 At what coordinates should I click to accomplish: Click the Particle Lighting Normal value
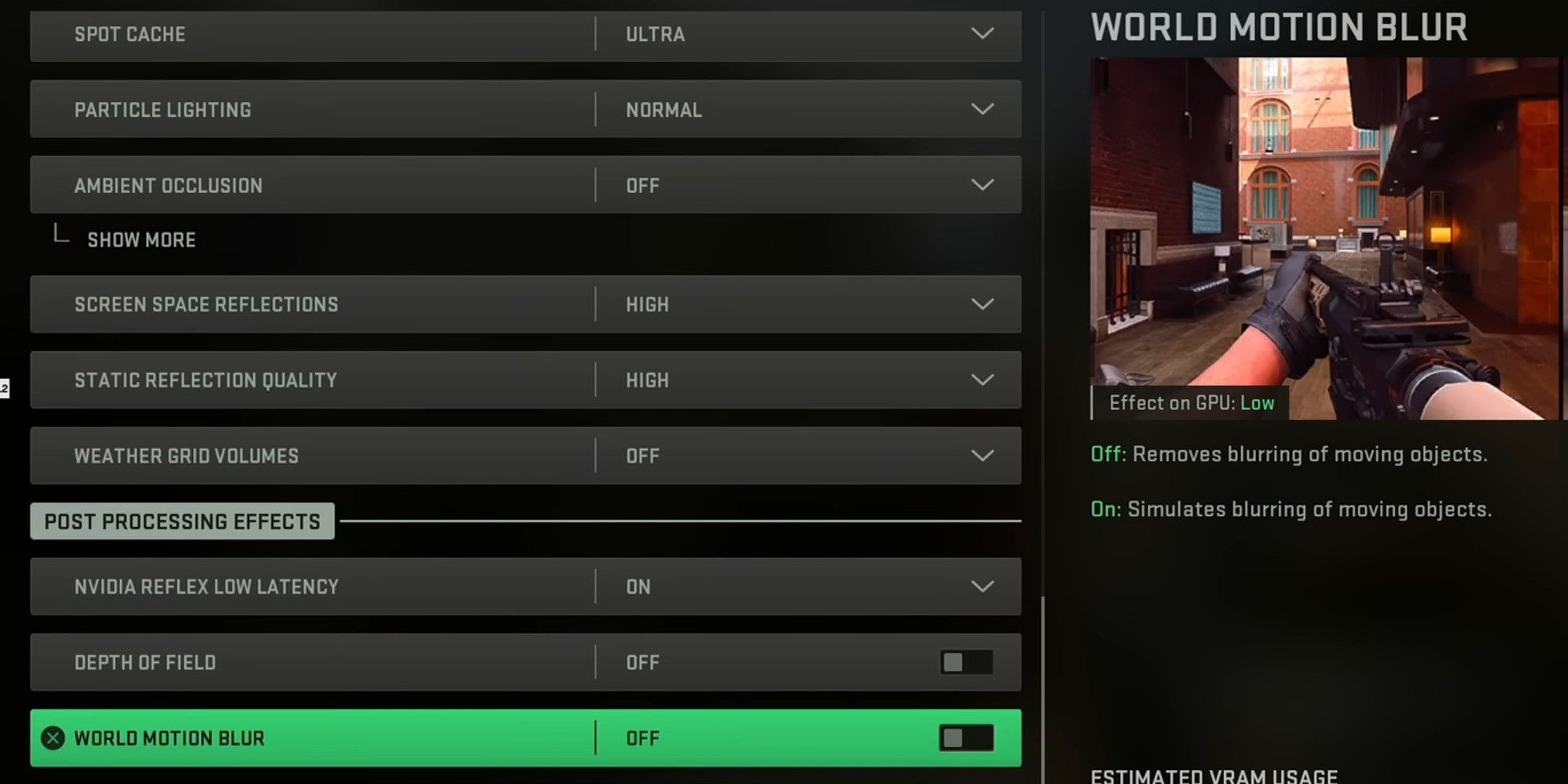pos(664,110)
